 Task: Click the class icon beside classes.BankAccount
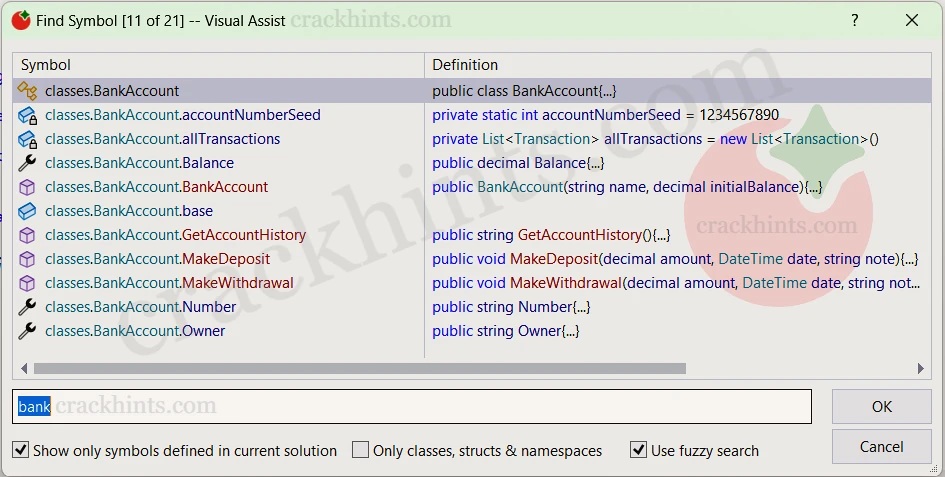pos(27,90)
